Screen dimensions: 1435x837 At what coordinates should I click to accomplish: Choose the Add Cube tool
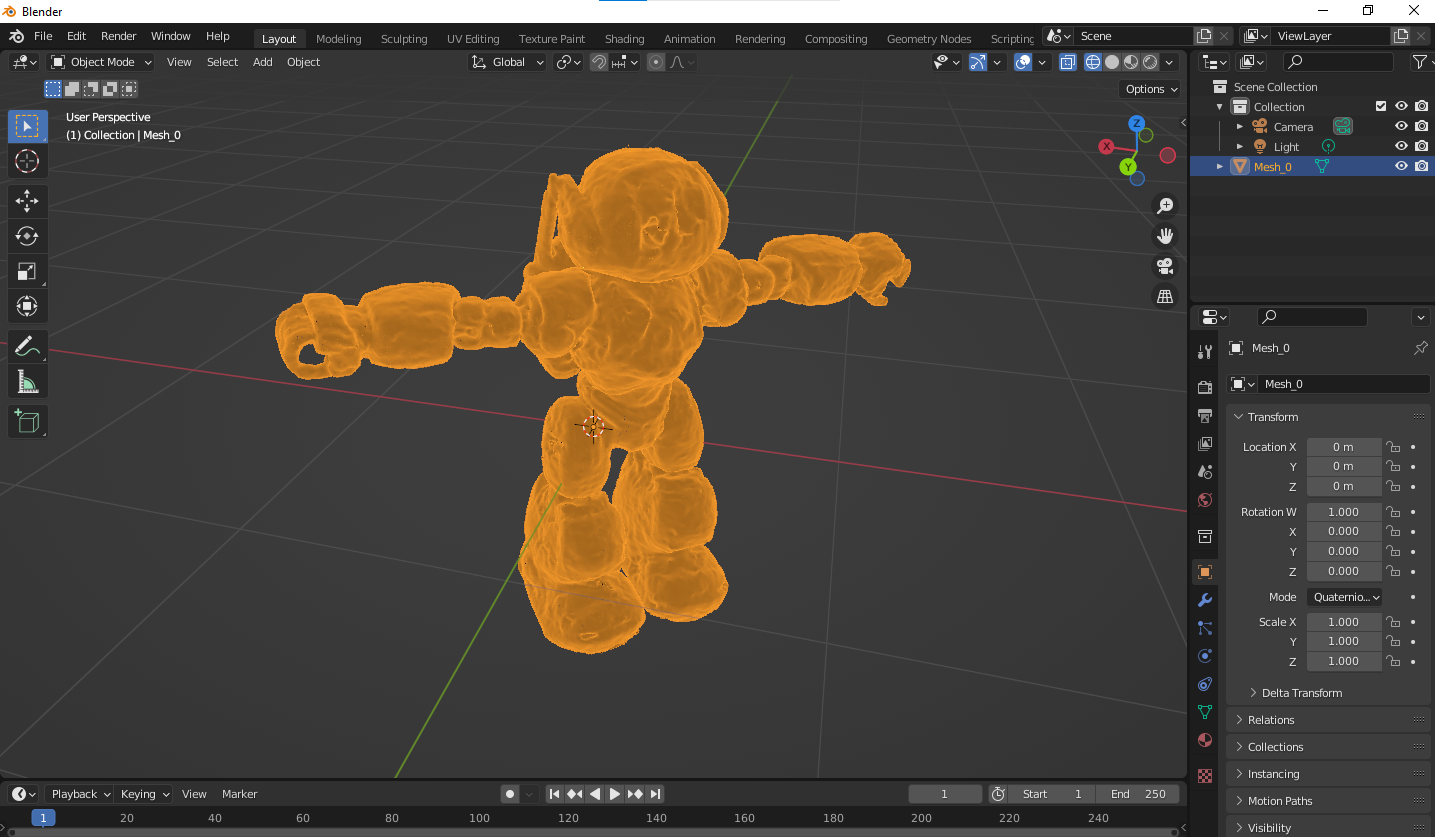pos(27,421)
